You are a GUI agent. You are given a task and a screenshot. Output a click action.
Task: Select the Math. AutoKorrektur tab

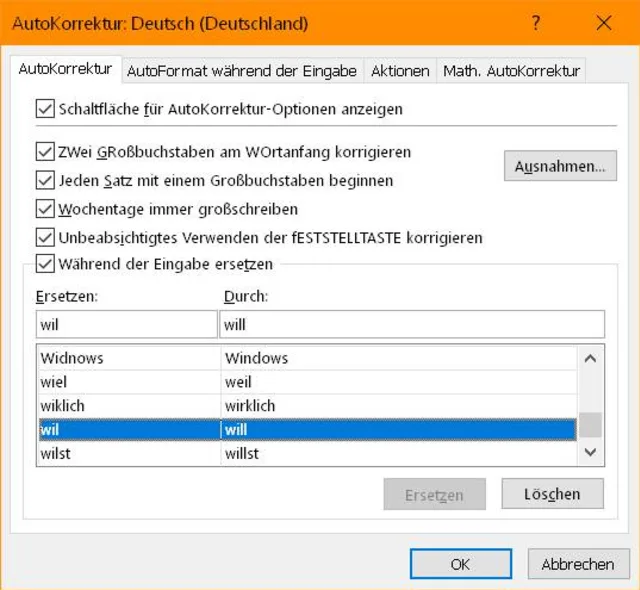click(x=511, y=71)
